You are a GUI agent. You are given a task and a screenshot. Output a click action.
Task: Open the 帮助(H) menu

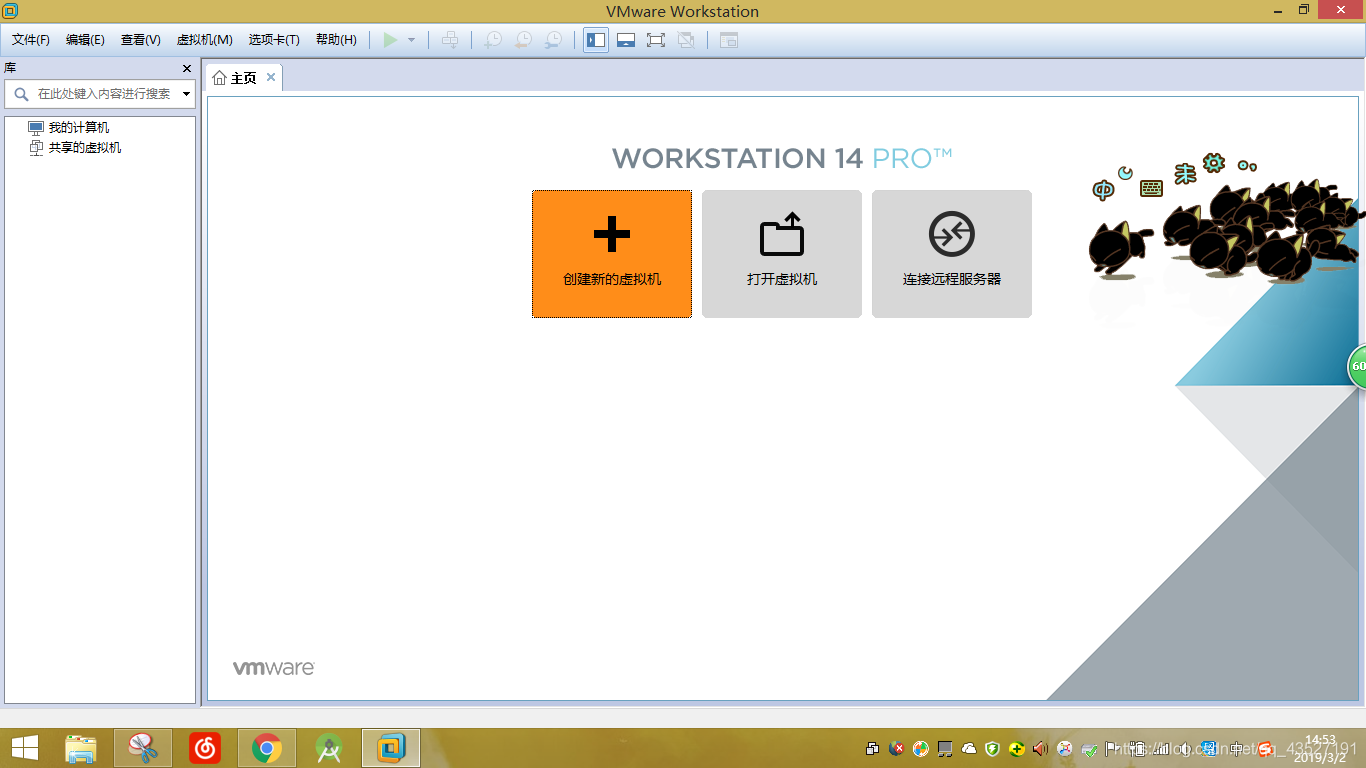pos(336,40)
